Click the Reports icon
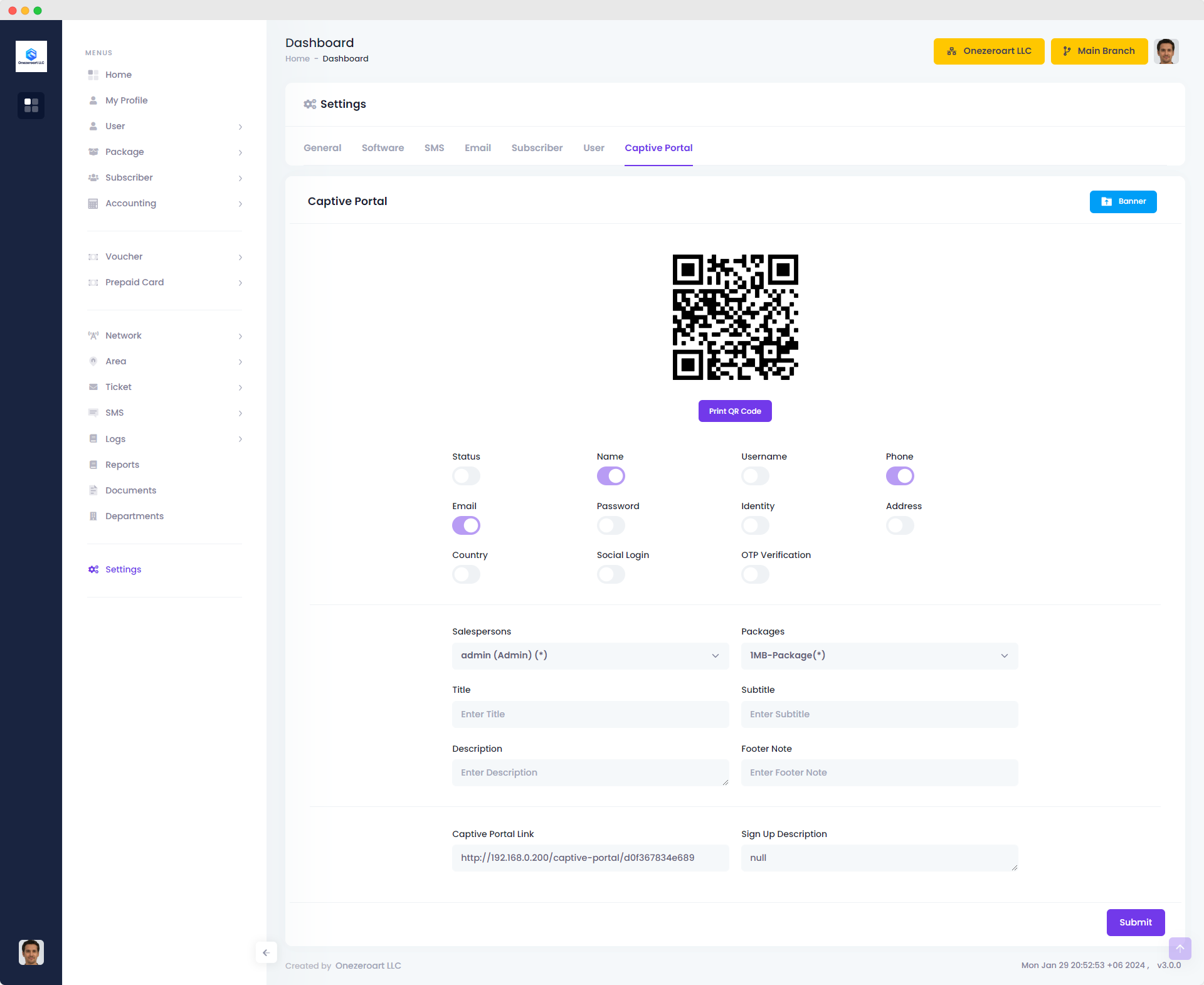This screenshot has height=985, width=1204. 93,465
